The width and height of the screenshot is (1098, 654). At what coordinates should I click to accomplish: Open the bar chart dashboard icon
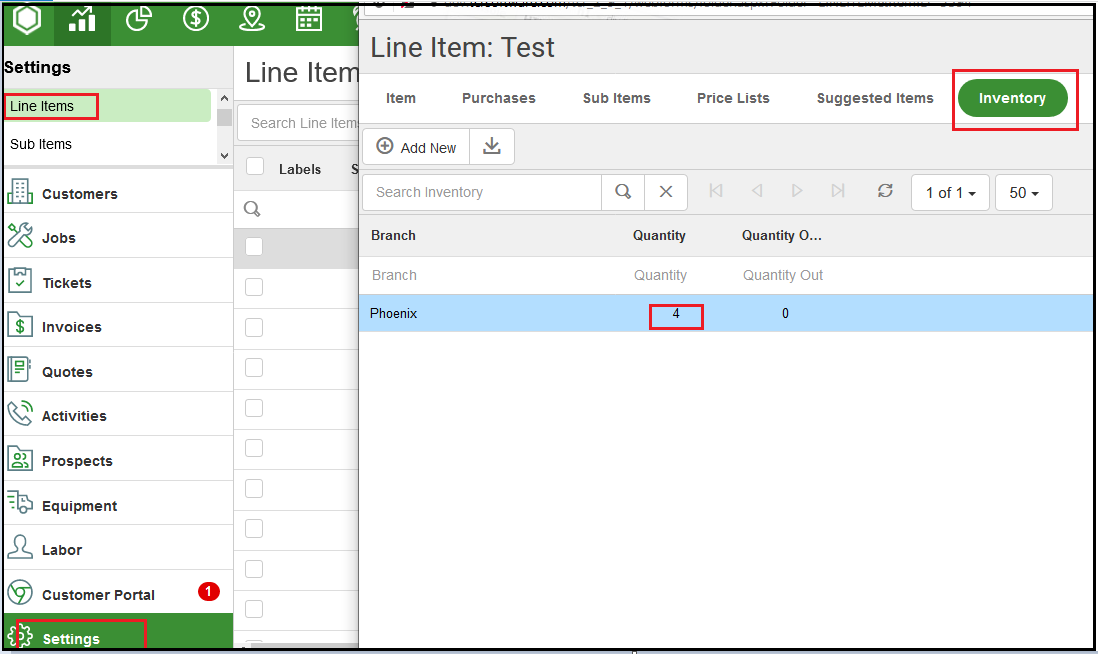pos(82,19)
